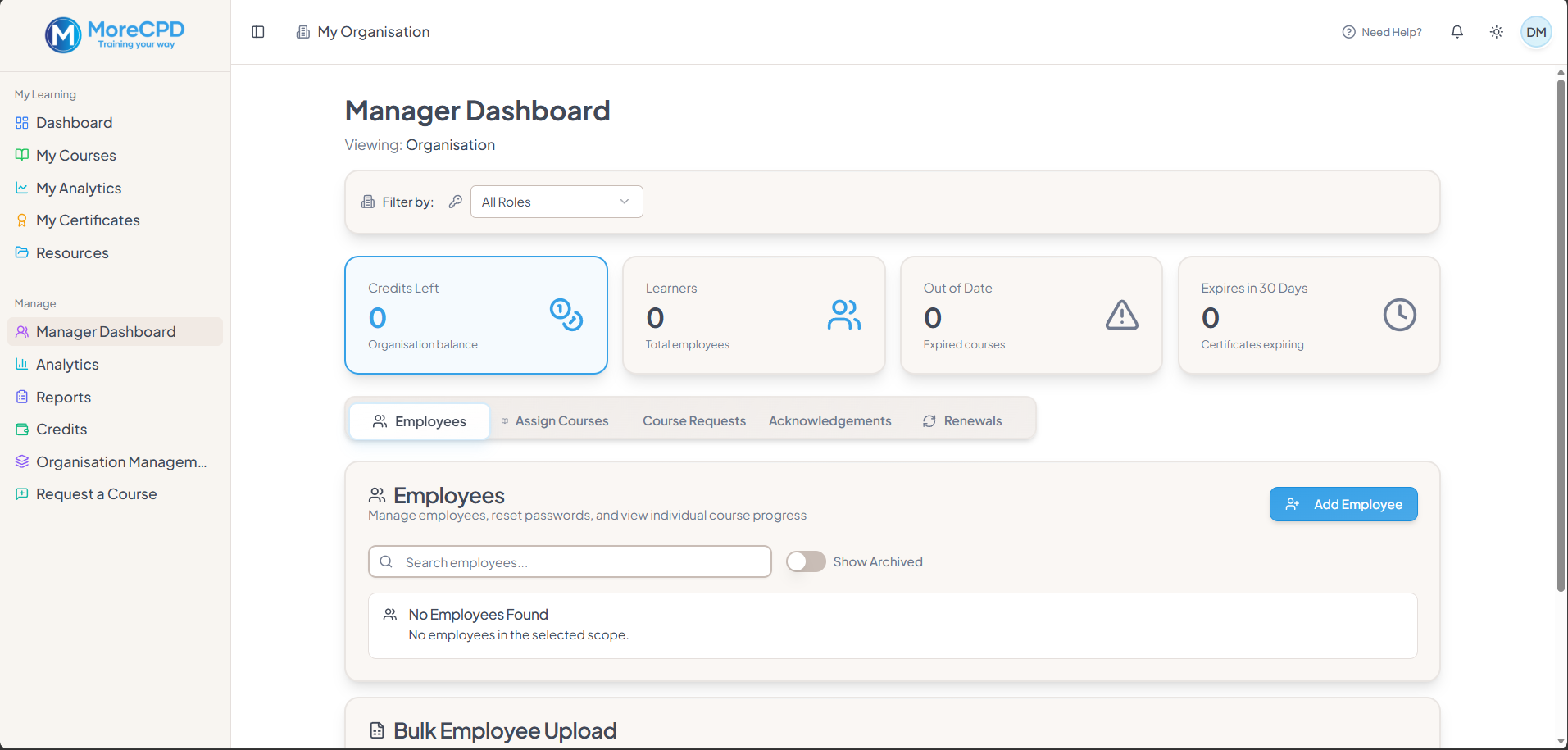Select the Employees tab

(420, 421)
